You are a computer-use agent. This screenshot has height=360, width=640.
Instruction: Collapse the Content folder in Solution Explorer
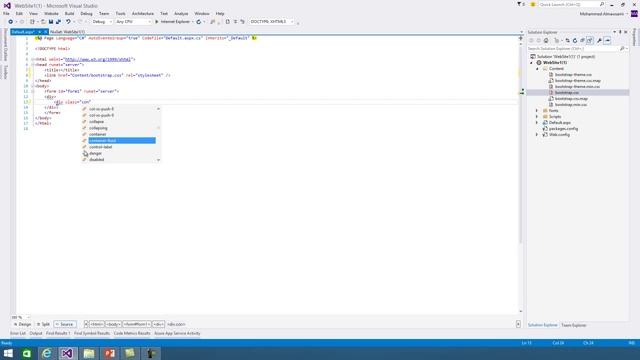[x=537, y=69]
